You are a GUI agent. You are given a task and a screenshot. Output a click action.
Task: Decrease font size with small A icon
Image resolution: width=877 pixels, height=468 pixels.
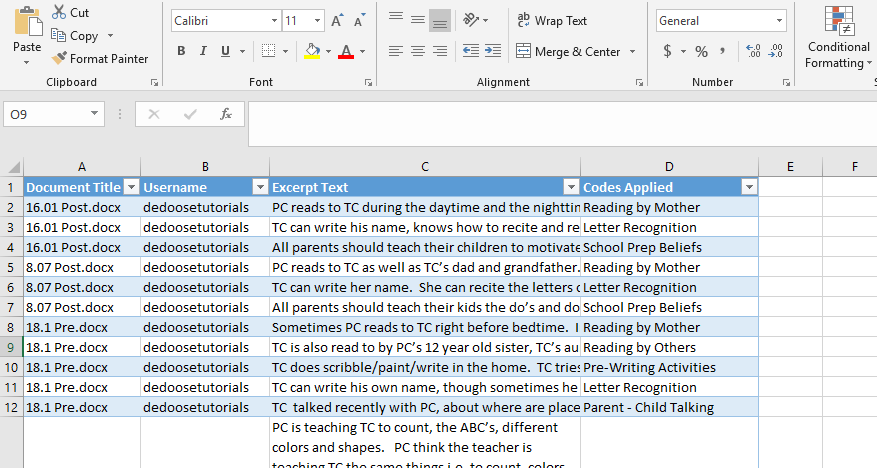(x=360, y=21)
